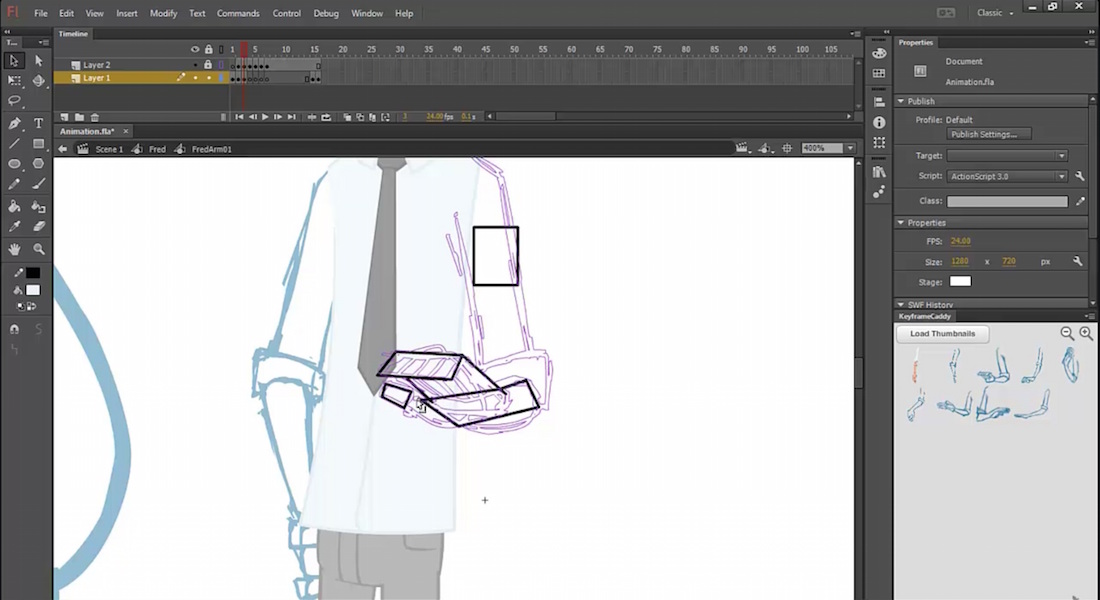
Task: Open the Info panel icon
Action: [879, 122]
